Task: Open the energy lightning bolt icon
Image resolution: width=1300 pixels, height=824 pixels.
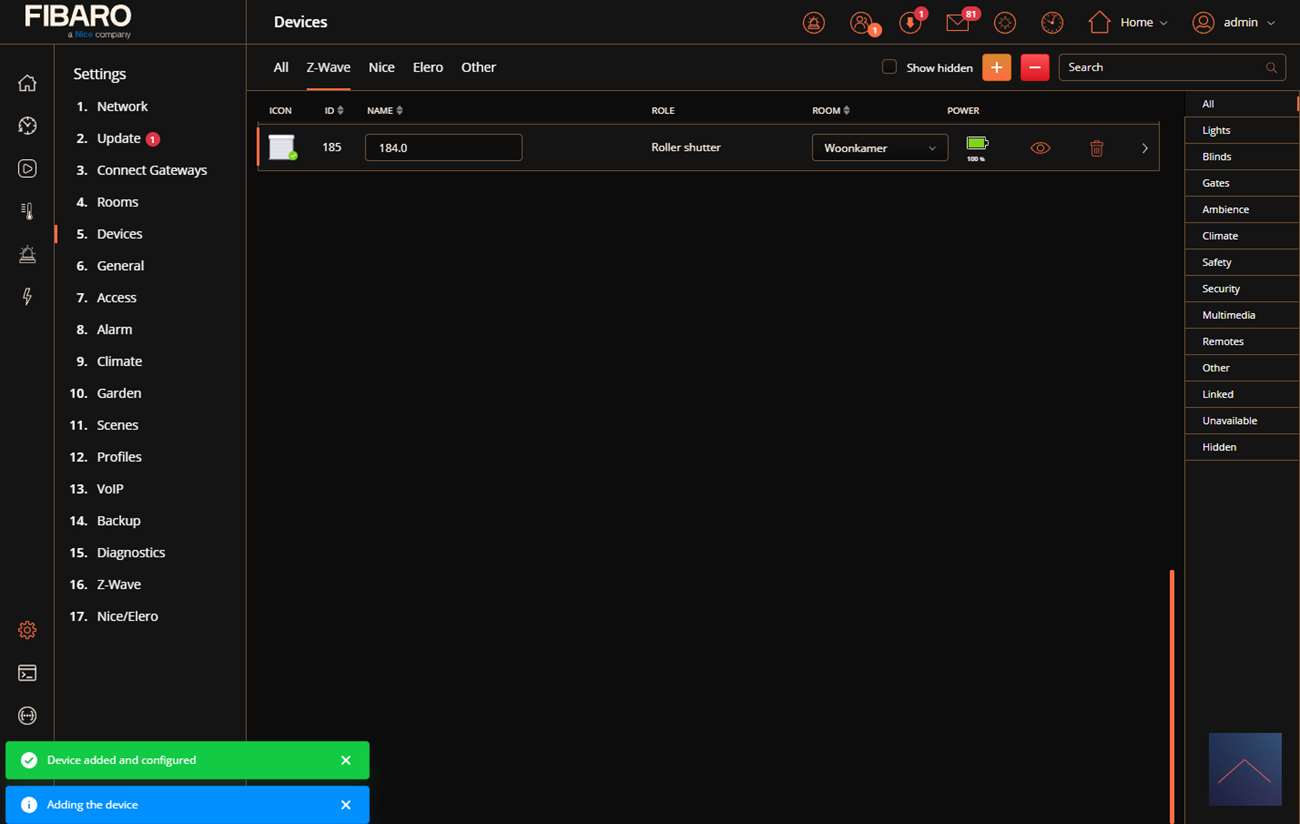Action: pyautogui.click(x=27, y=296)
